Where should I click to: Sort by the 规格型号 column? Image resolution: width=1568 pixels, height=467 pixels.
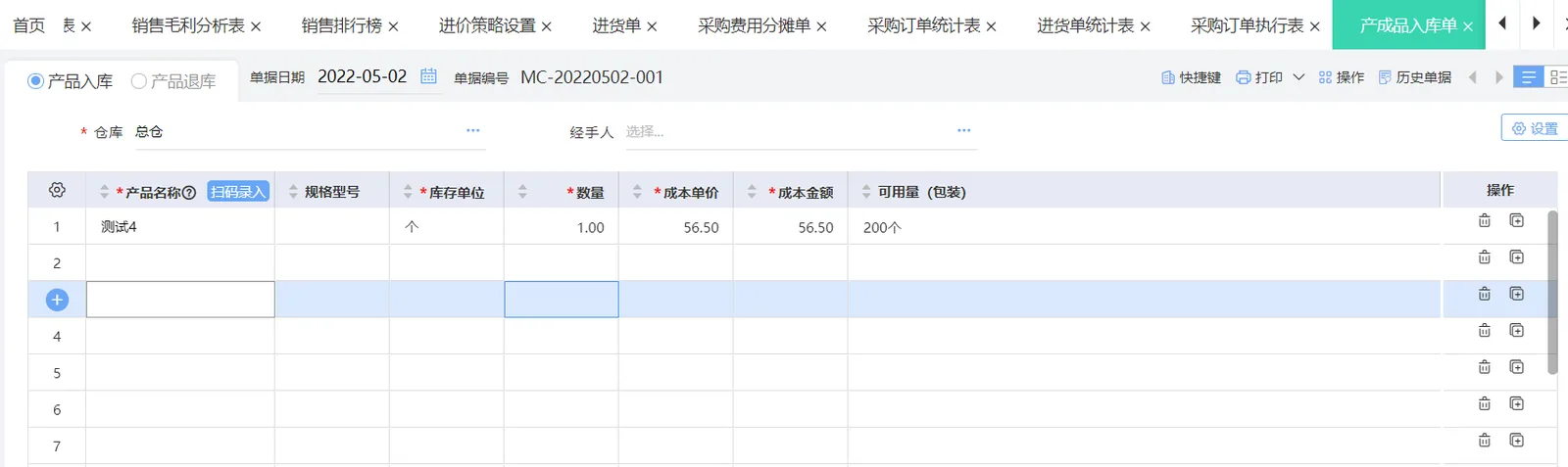click(x=293, y=193)
